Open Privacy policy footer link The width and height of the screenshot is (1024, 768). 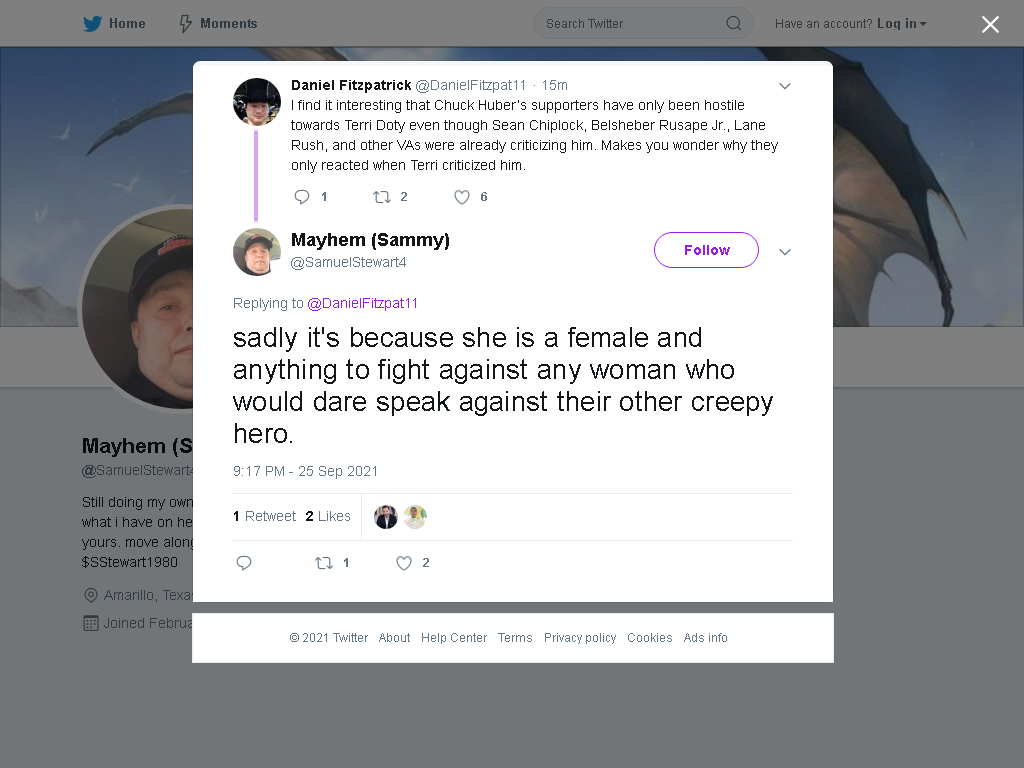tap(580, 637)
